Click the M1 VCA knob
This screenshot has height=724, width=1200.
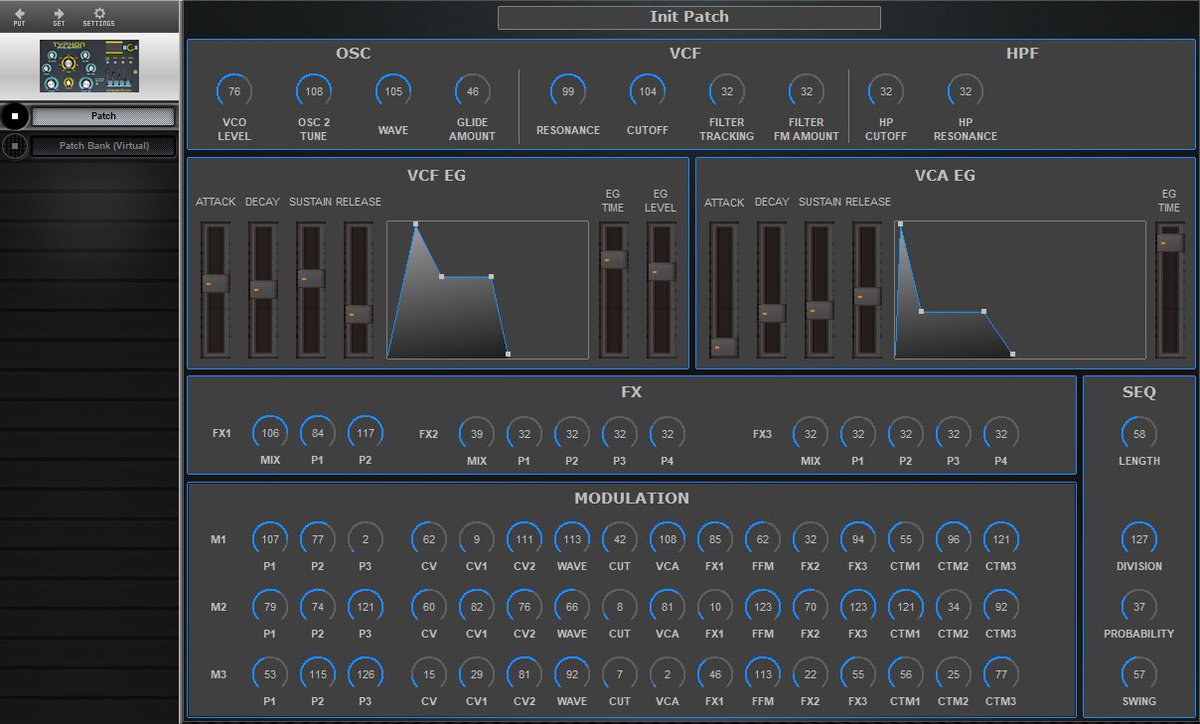coord(667,539)
